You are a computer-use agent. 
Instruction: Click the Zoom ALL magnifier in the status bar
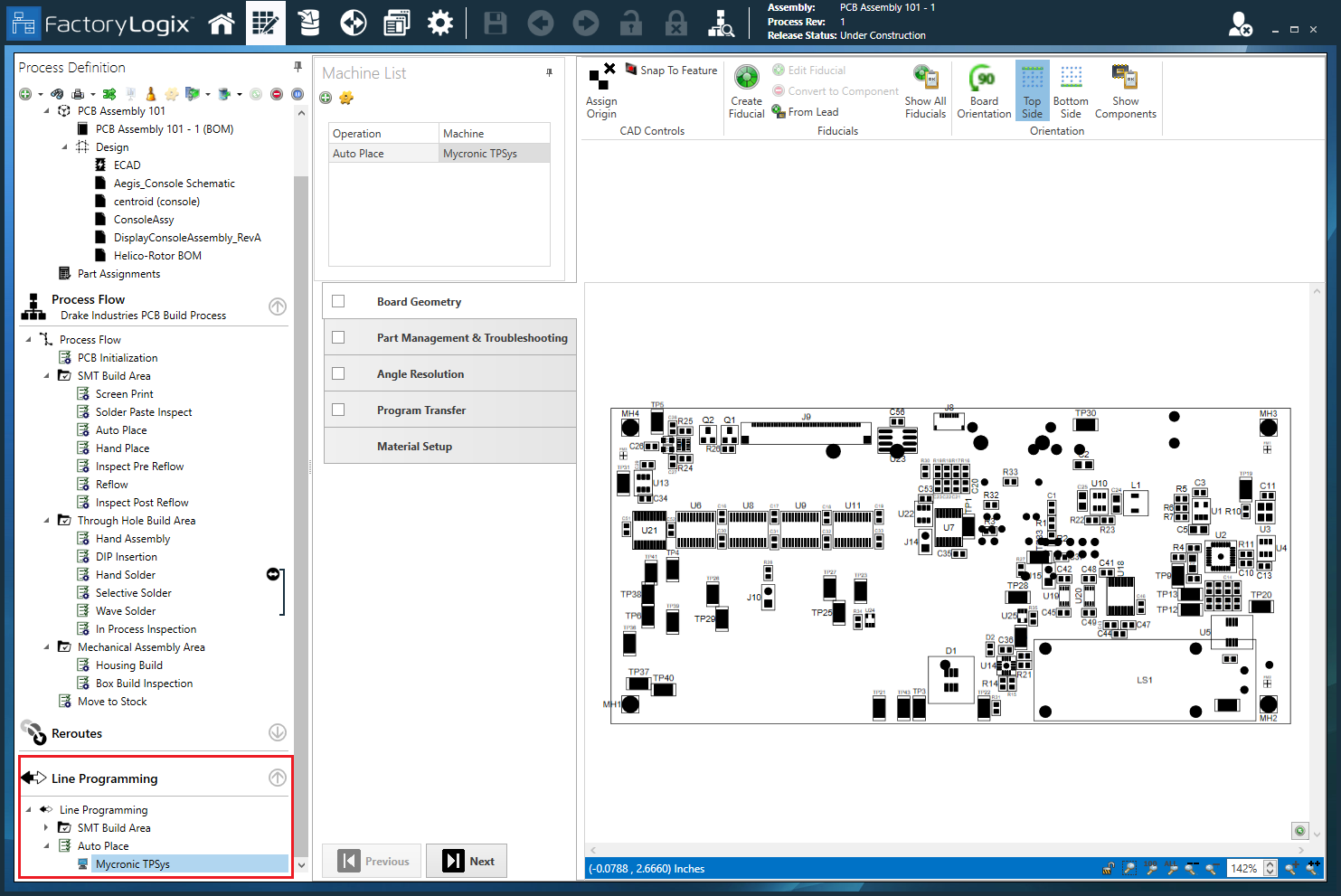coord(1173,868)
